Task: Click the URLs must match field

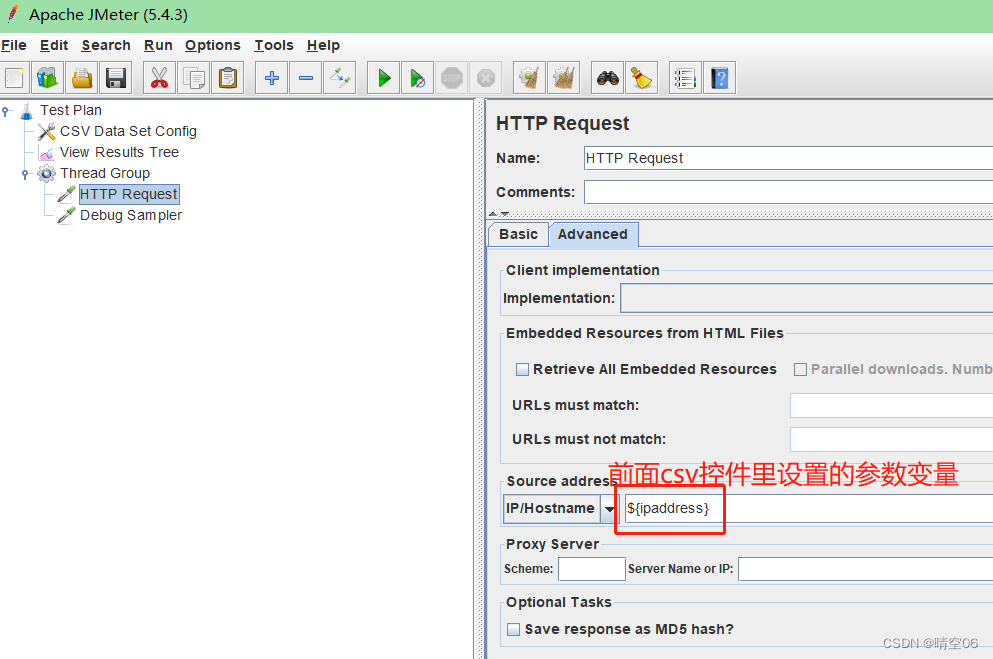Action: (x=891, y=405)
